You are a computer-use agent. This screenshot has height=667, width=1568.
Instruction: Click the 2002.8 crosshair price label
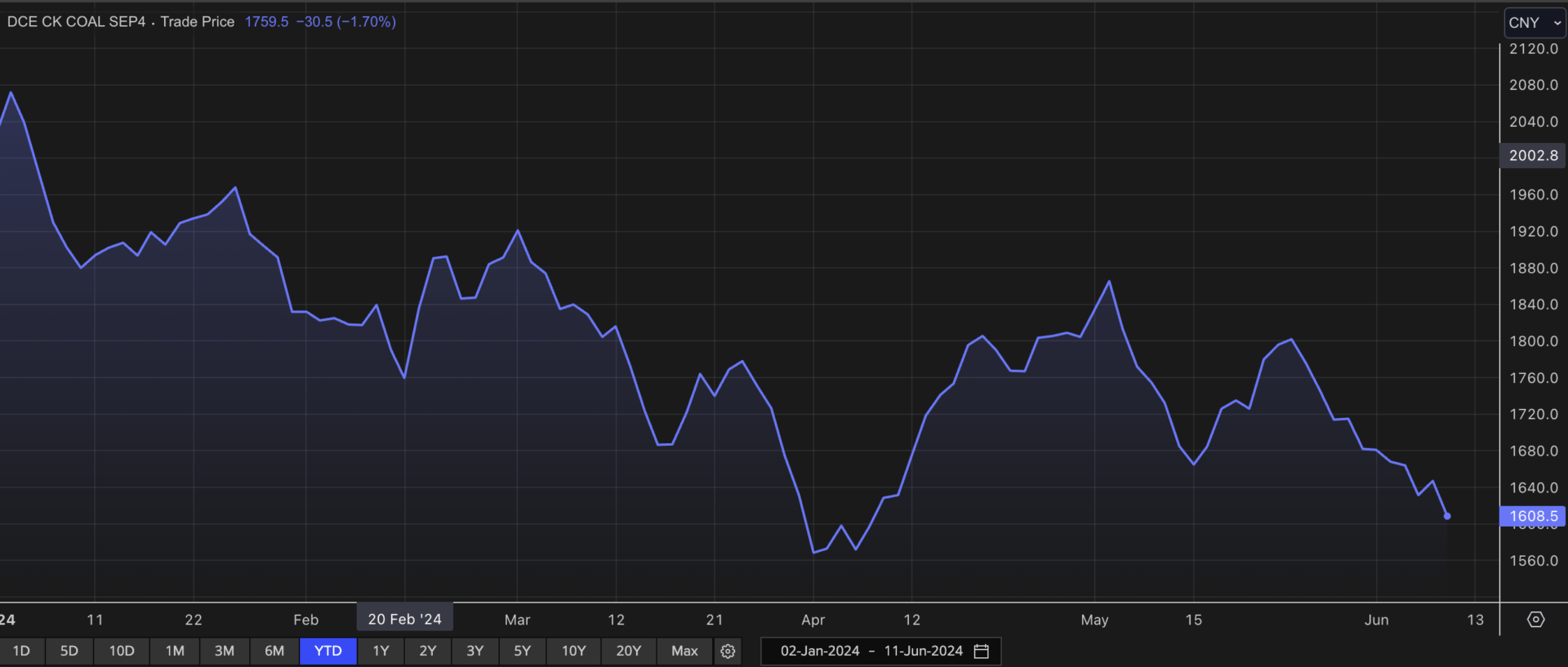coord(1533,155)
